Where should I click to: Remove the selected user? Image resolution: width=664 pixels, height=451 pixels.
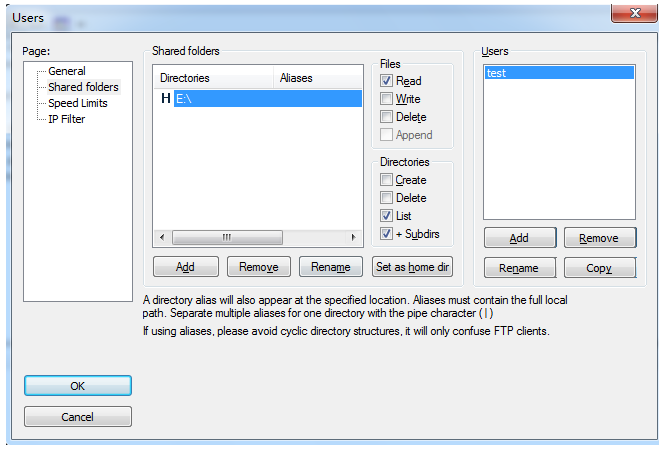tap(600, 238)
